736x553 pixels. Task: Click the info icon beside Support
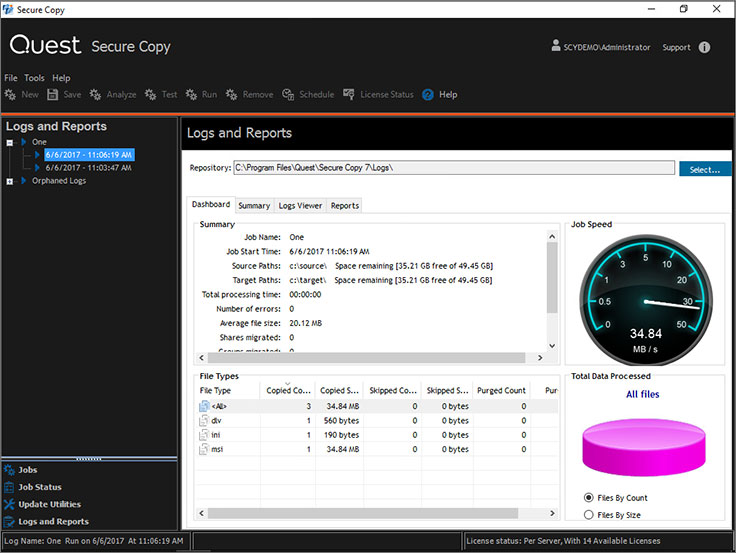(x=704, y=47)
